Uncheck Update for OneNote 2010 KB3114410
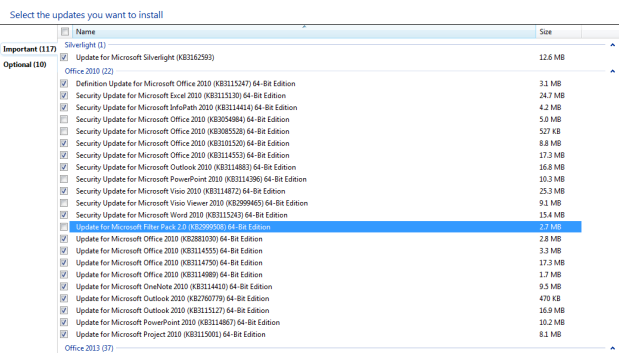The height and width of the screenshot is (363, 619). click(64, 286)
